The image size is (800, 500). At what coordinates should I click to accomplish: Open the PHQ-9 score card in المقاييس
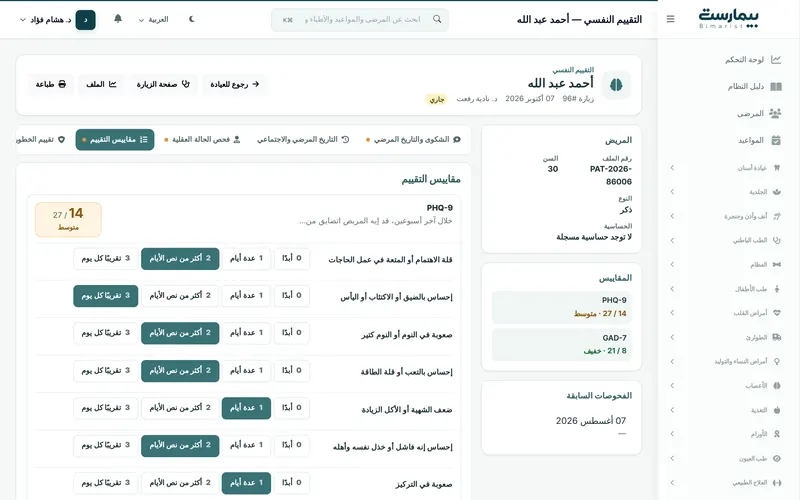(562, 307)
